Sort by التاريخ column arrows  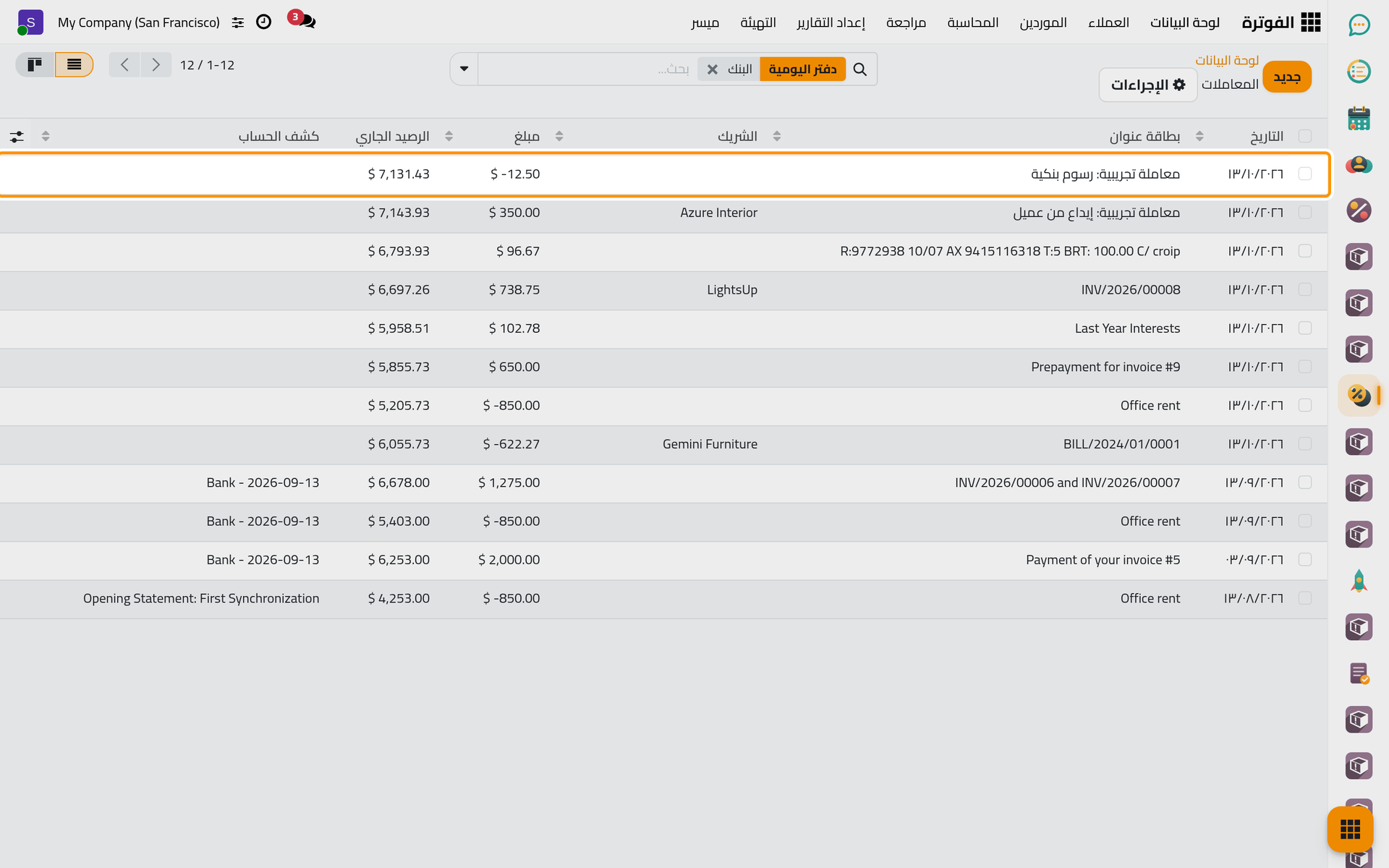[1199, 136]
